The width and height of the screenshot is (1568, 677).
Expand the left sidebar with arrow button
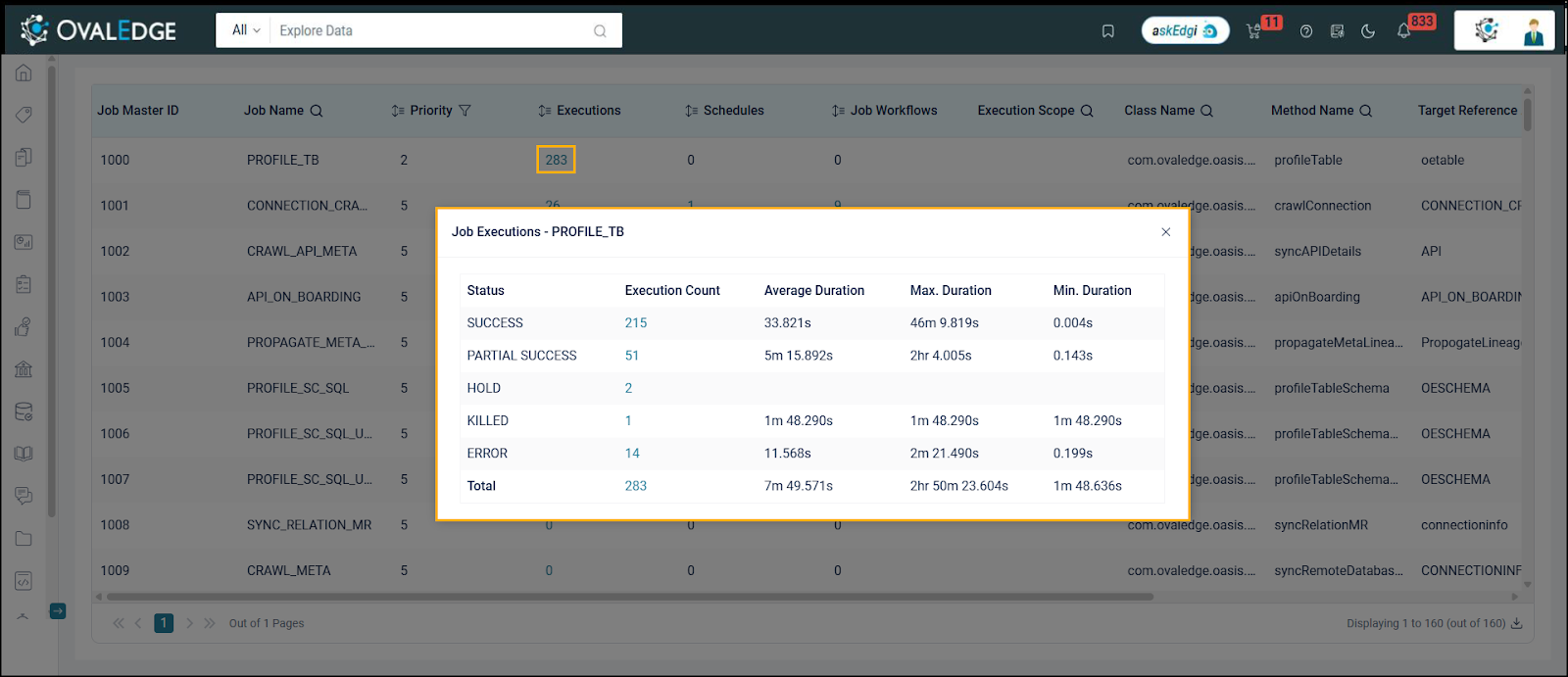58,611
